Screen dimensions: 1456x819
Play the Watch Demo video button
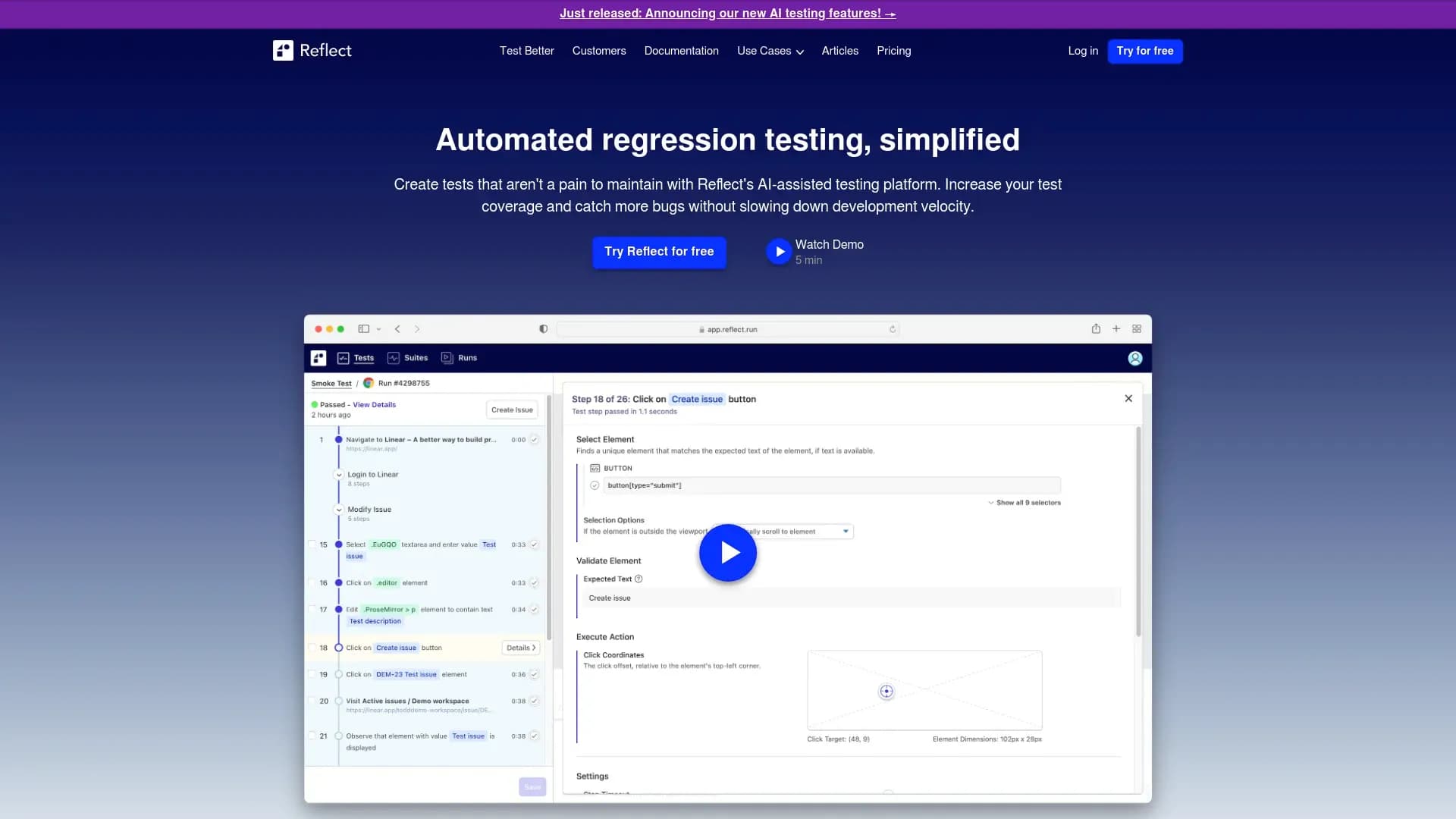point(779,252)
